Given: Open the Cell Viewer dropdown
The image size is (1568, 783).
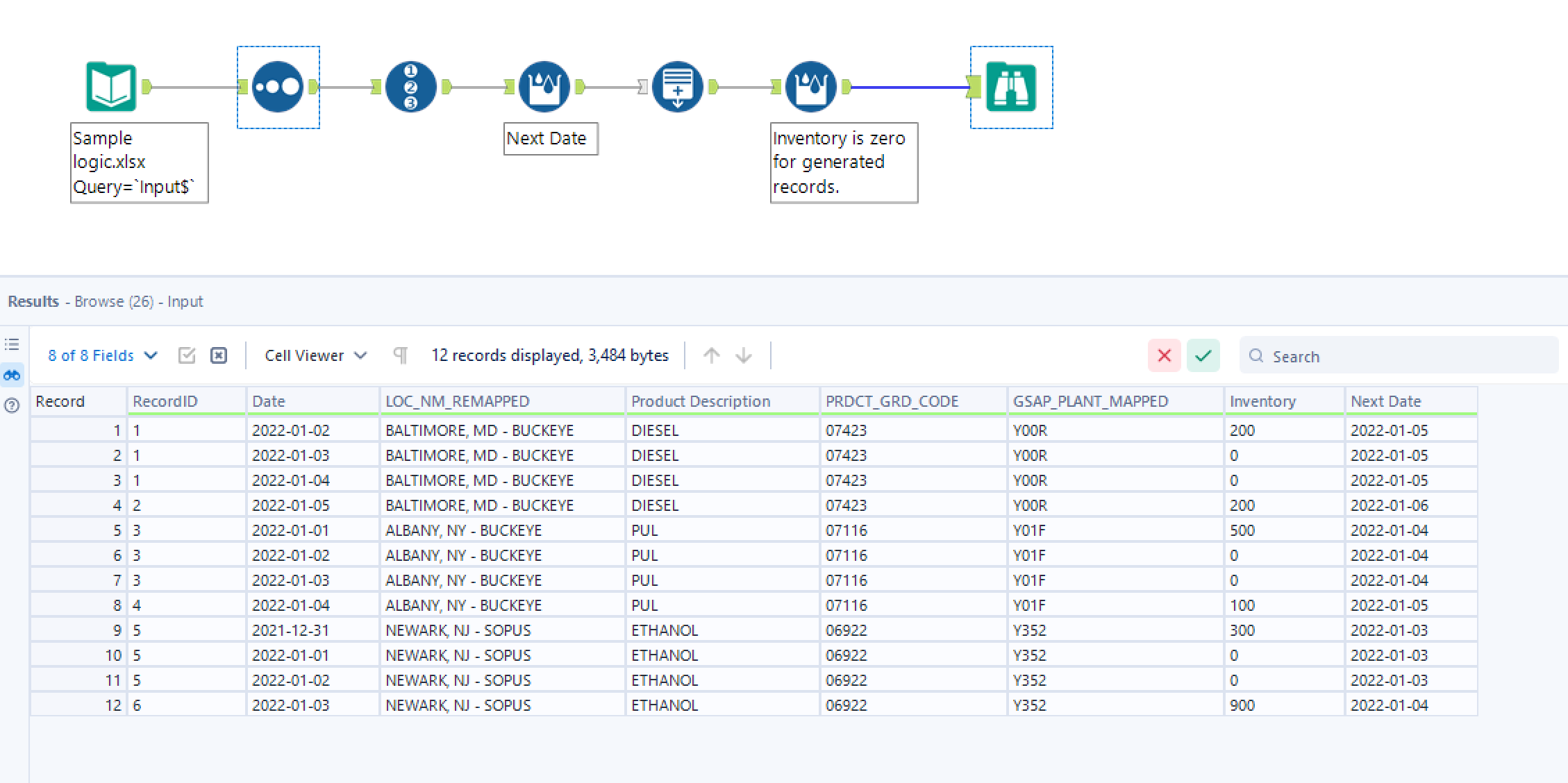Looking at the screenshot, I should (x=315, y=355).
